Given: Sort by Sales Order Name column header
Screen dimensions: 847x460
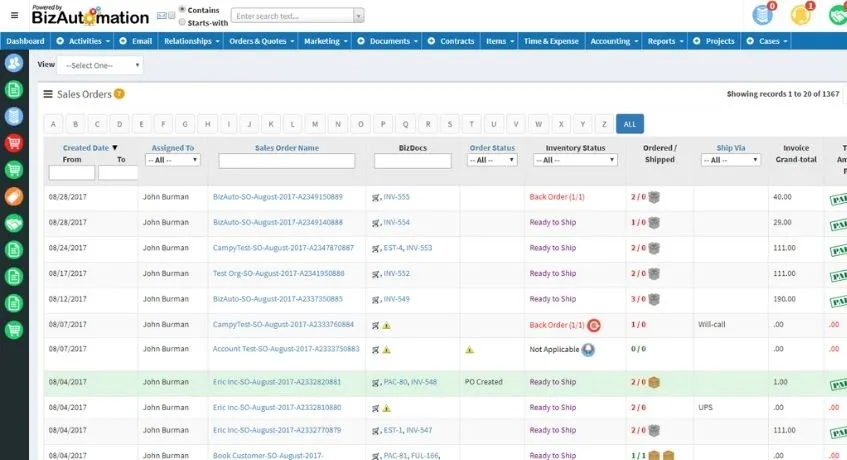Looking at the screenshot, I should pyautogui.click(x=287, y=148).
